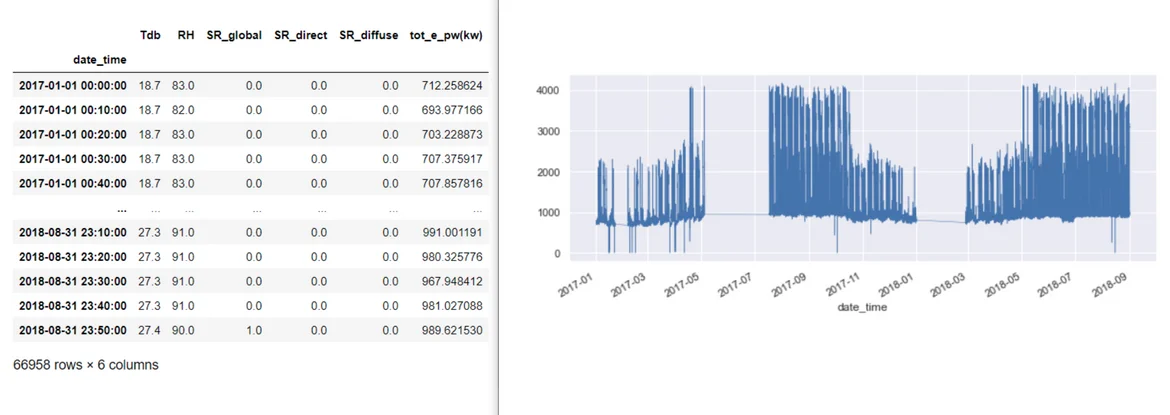Click the 66958 rows × 6 columns summary
Image resolution: width=1170 pixels, height=415 pixels.
86,365
